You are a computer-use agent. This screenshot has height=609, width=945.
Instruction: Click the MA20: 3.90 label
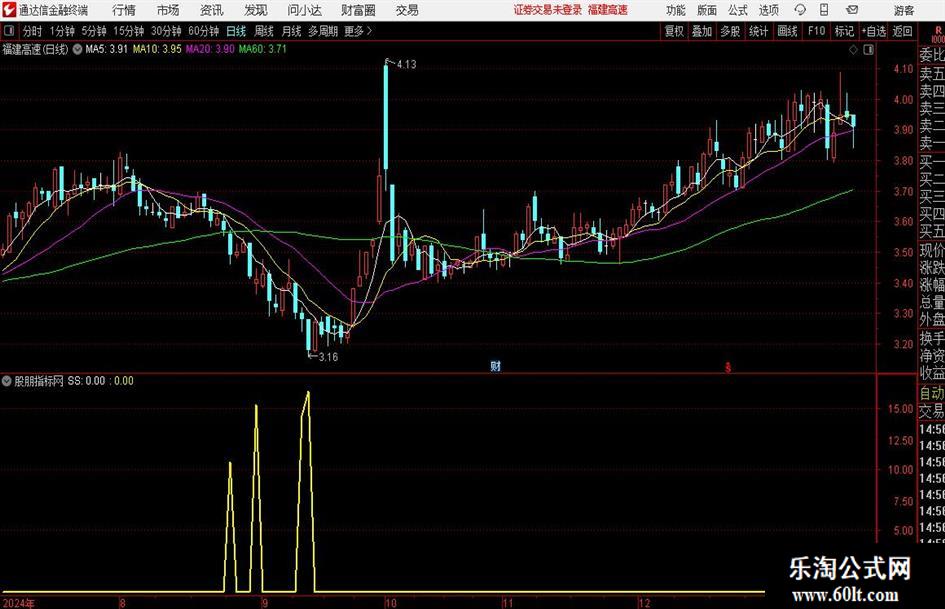(210, 49)
